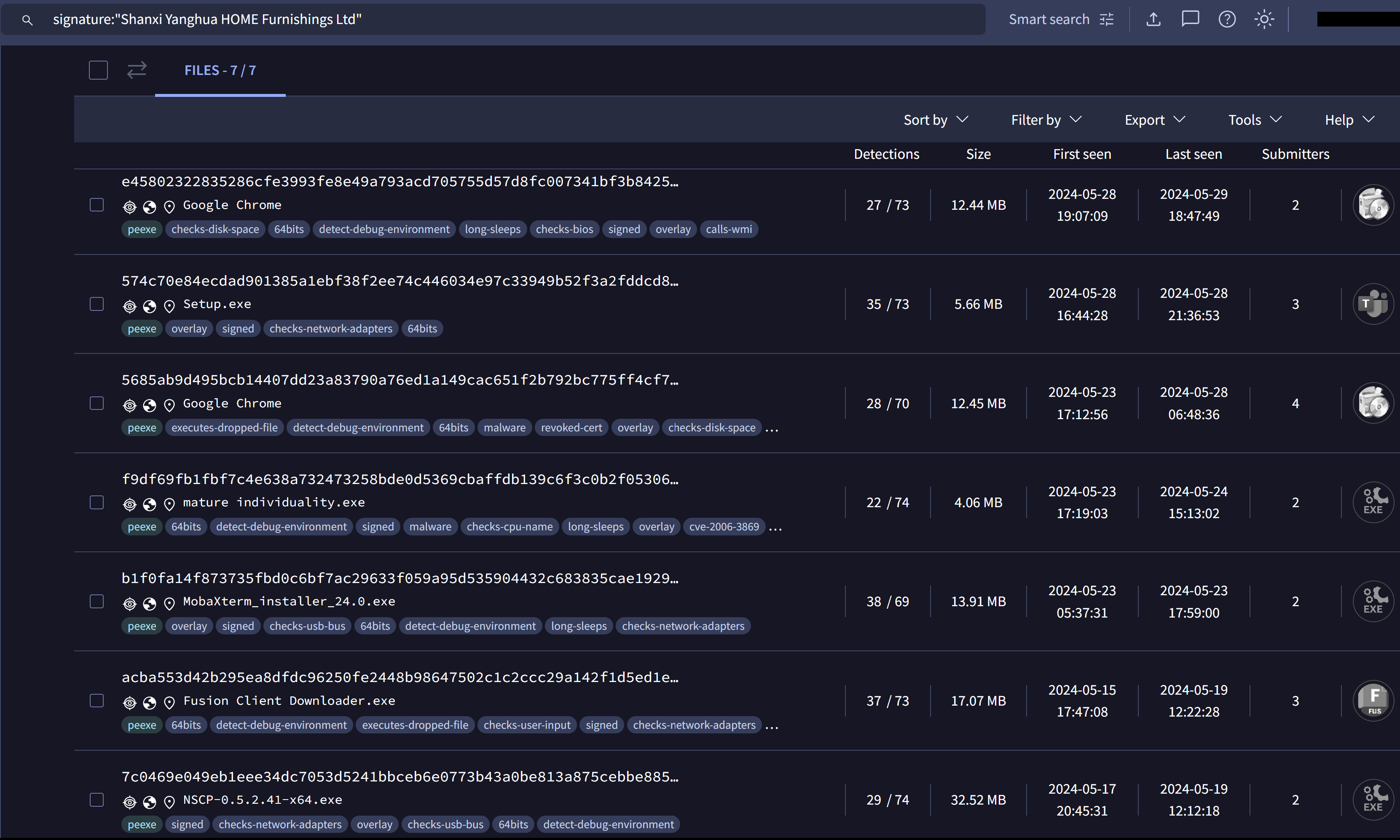Click the notifications/flag icon
The height and width of the screenshot is (840, 1400).
[1190, 19]
